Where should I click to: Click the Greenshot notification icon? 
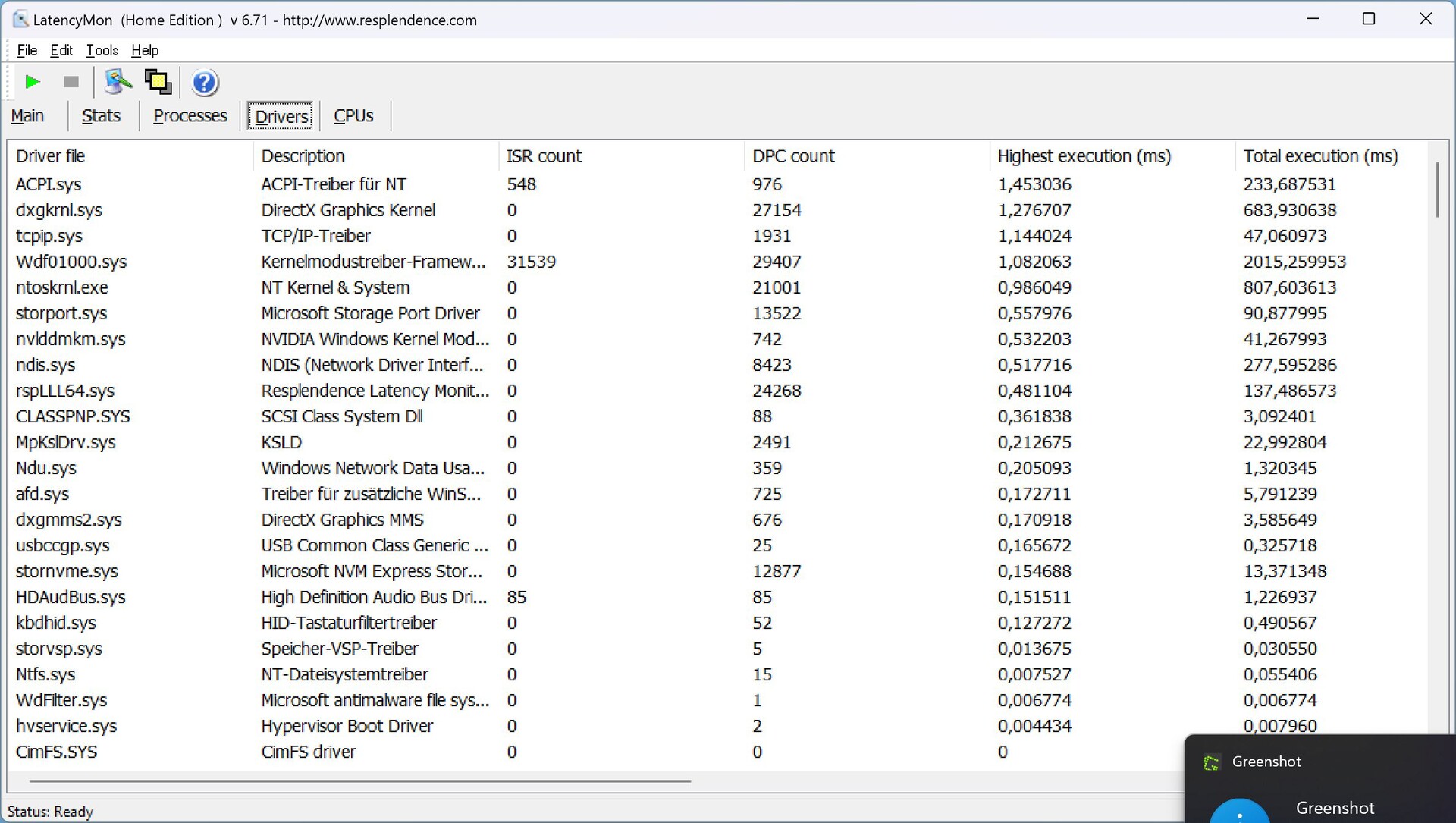[1212, 763]
